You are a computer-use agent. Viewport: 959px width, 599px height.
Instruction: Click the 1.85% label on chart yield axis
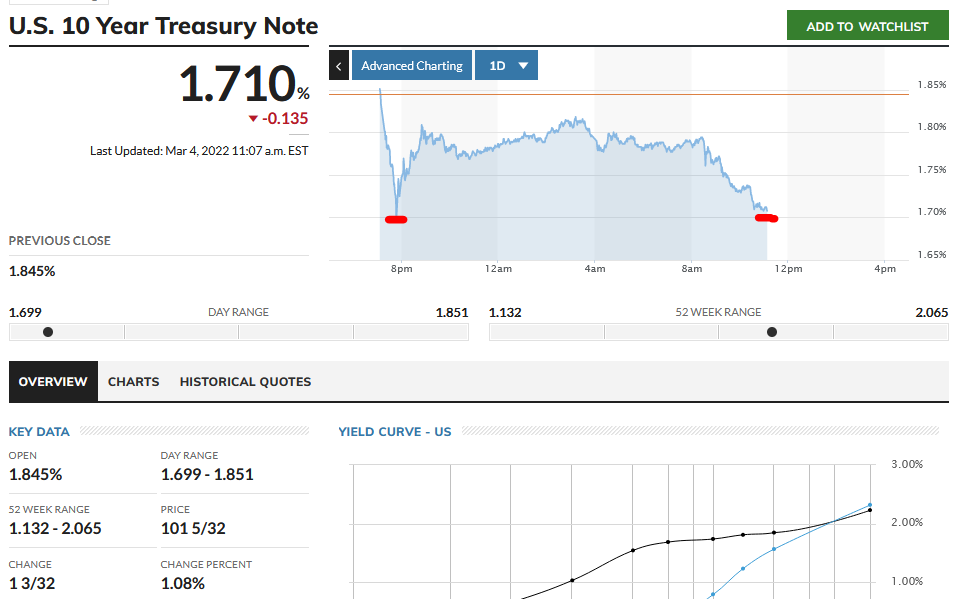point(932,84)
